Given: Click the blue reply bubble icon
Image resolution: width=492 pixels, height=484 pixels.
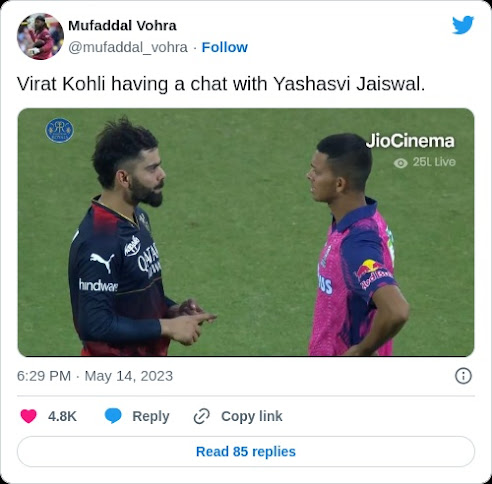Looking at the screenshot, I should [x=113, y=416].
